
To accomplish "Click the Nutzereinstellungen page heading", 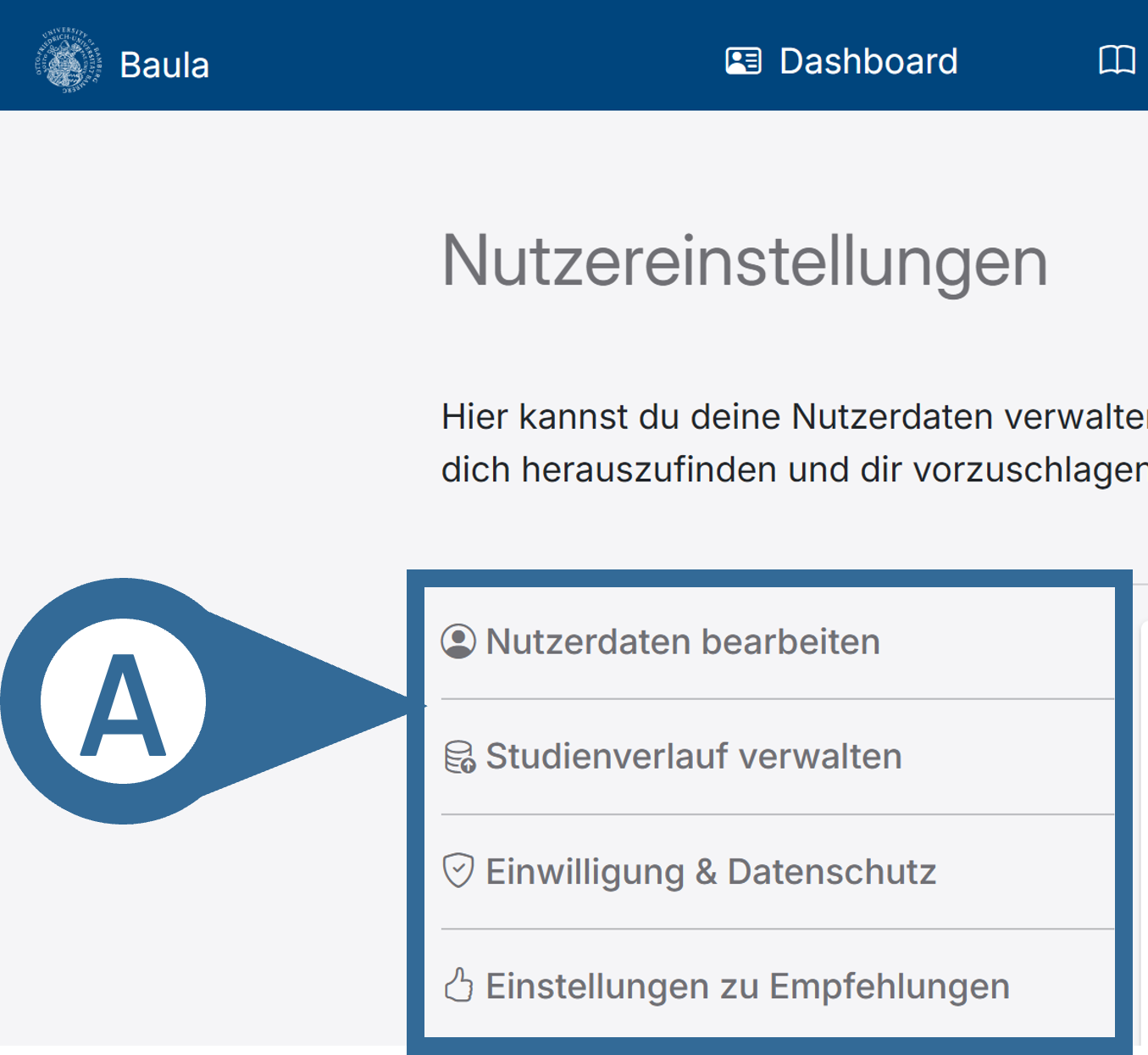I will (x=745, y=262).
